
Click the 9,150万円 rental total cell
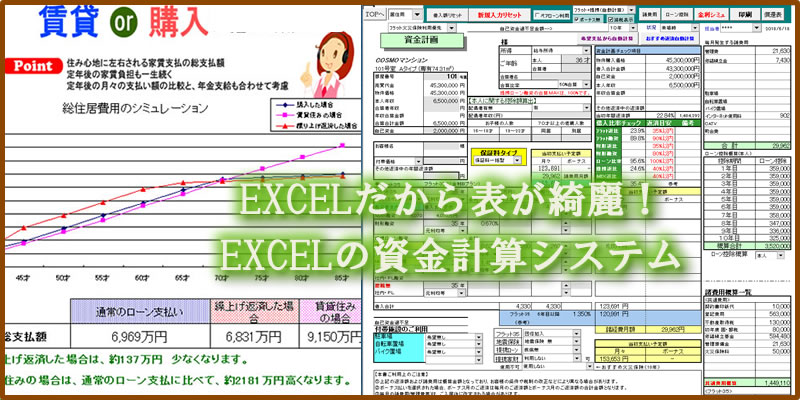pos(330,337)
